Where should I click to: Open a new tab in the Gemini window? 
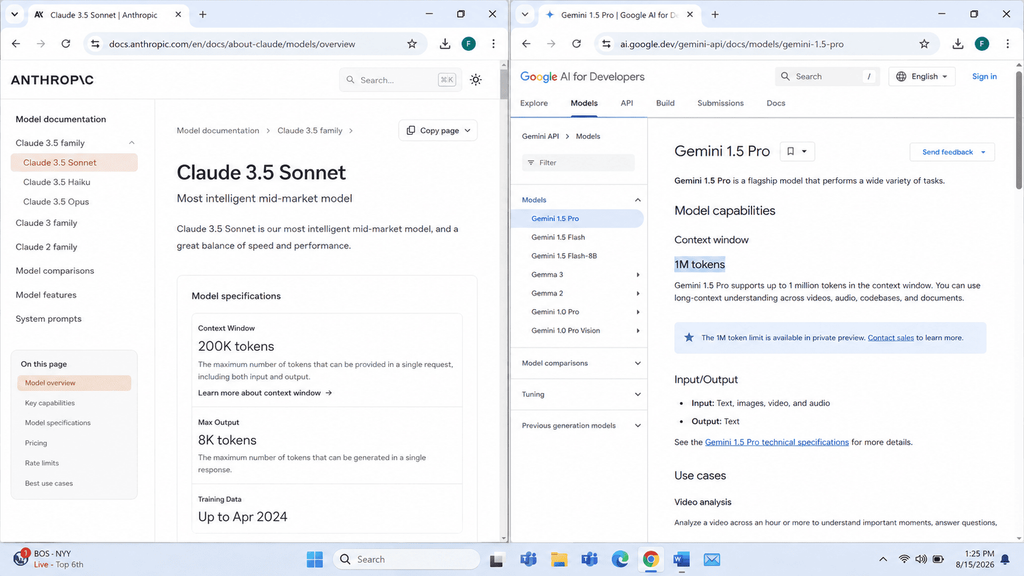715,14
